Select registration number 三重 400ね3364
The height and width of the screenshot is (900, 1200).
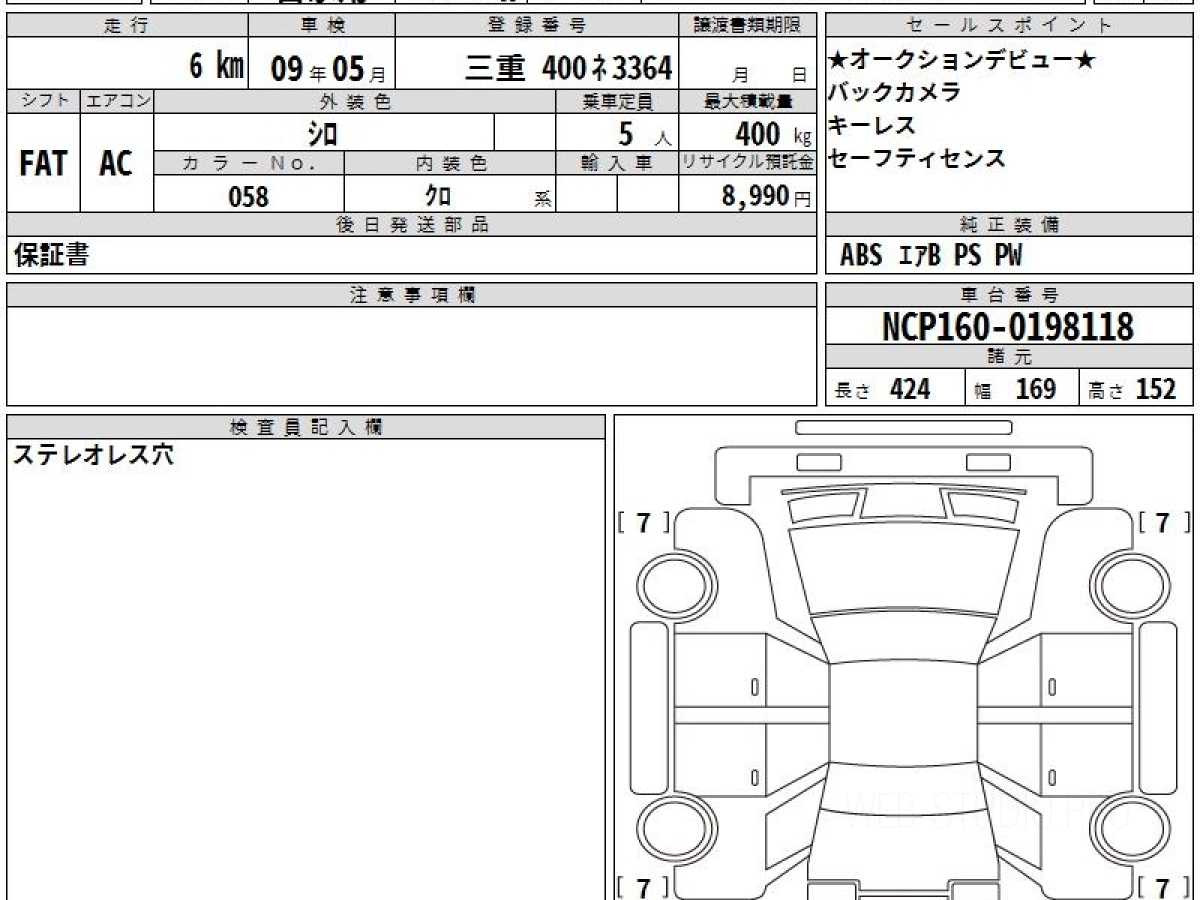(x=568, y=68)
